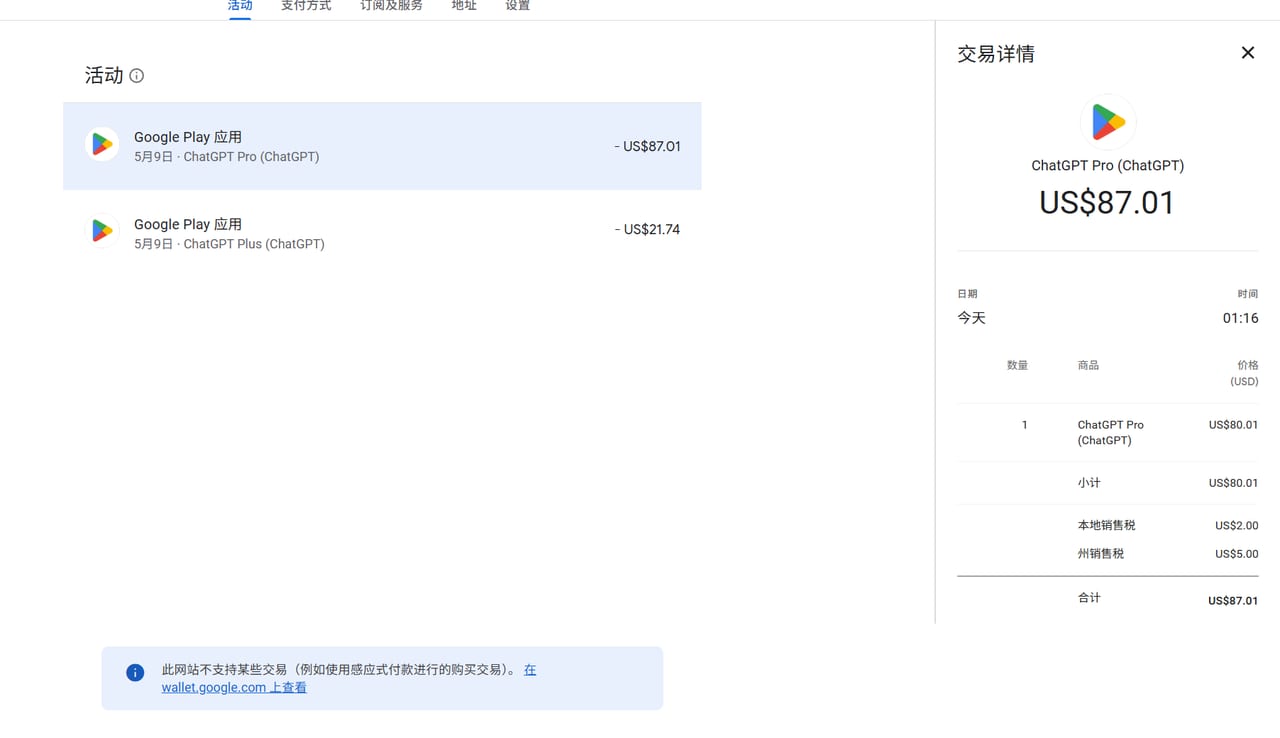Click the date value 今天
Image resolution: width=1280 pixels, height=738 pixels.
pyautogui.click(x=972, y=318)
